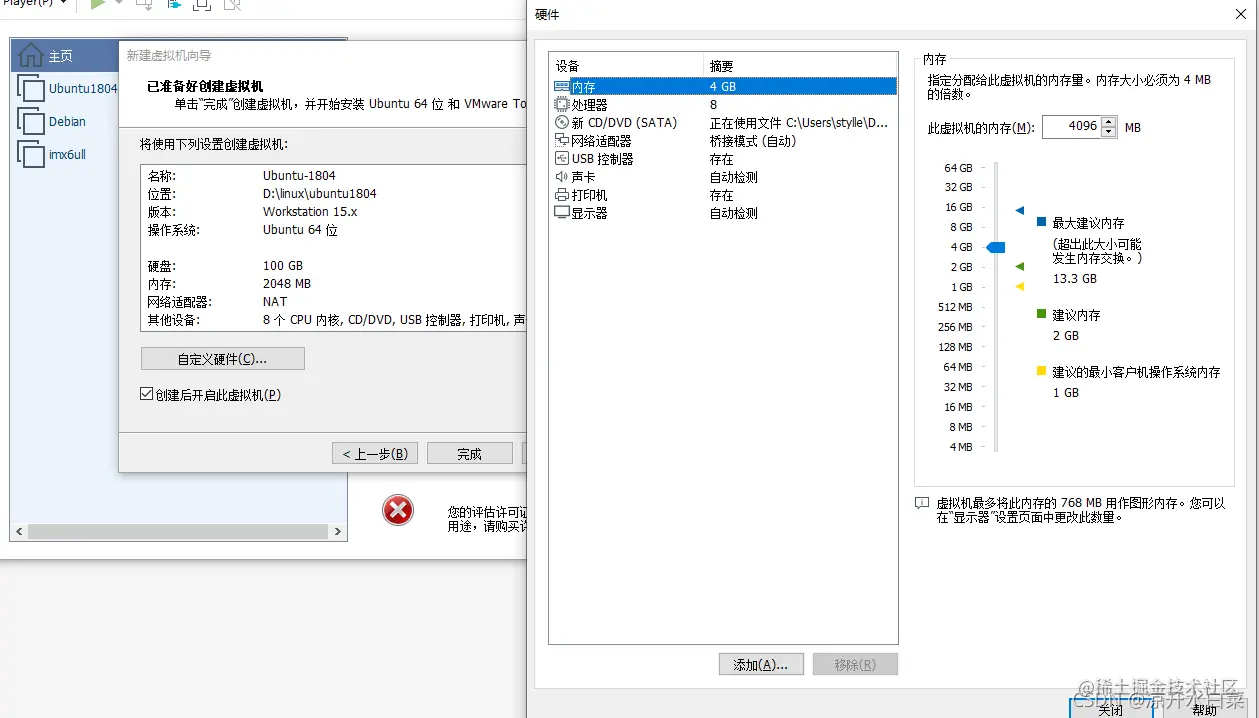The image size is (1259, 718).
Task: Select the printer (打印机) device icon
Action: click(561, 195)
